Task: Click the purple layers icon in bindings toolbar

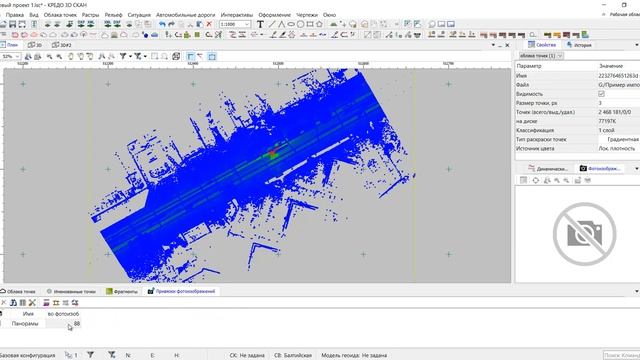Action: [x=46, y=302]
